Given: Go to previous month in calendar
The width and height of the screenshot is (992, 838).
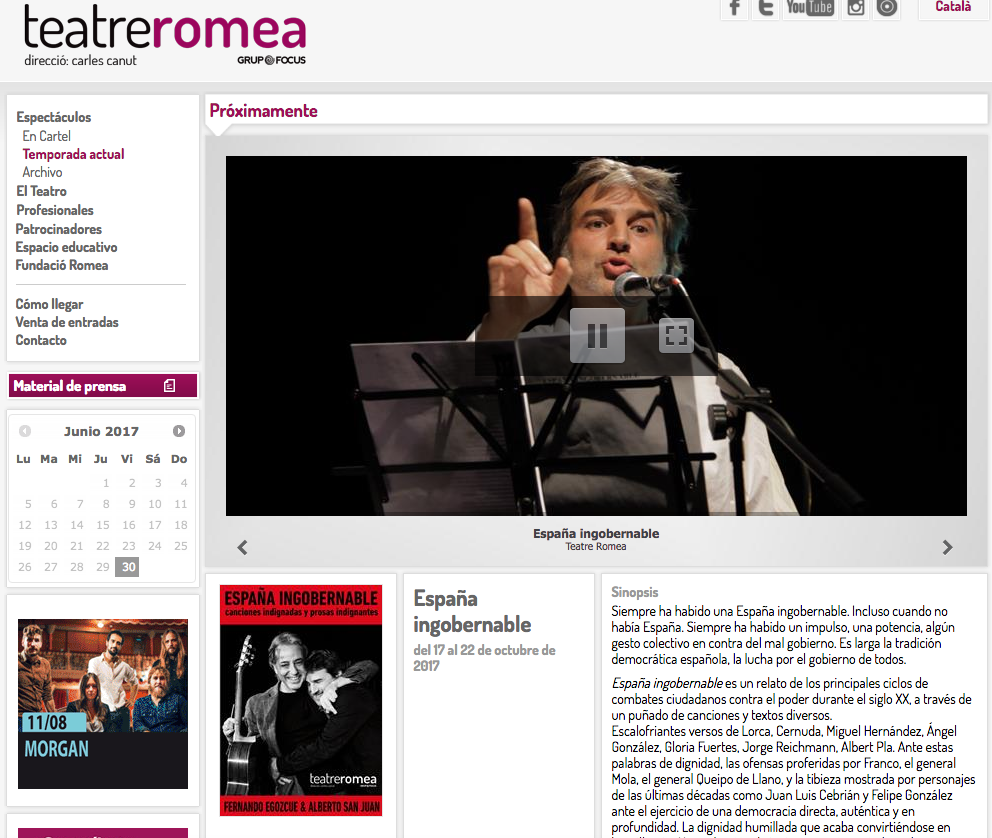Looking at the screenshot, I should tap(25, 431).
